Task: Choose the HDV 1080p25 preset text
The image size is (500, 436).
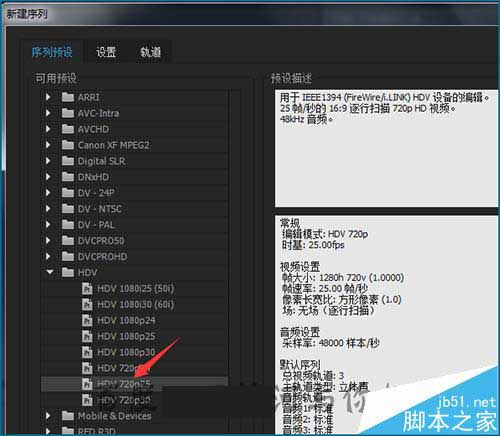Action: [126, 336]
